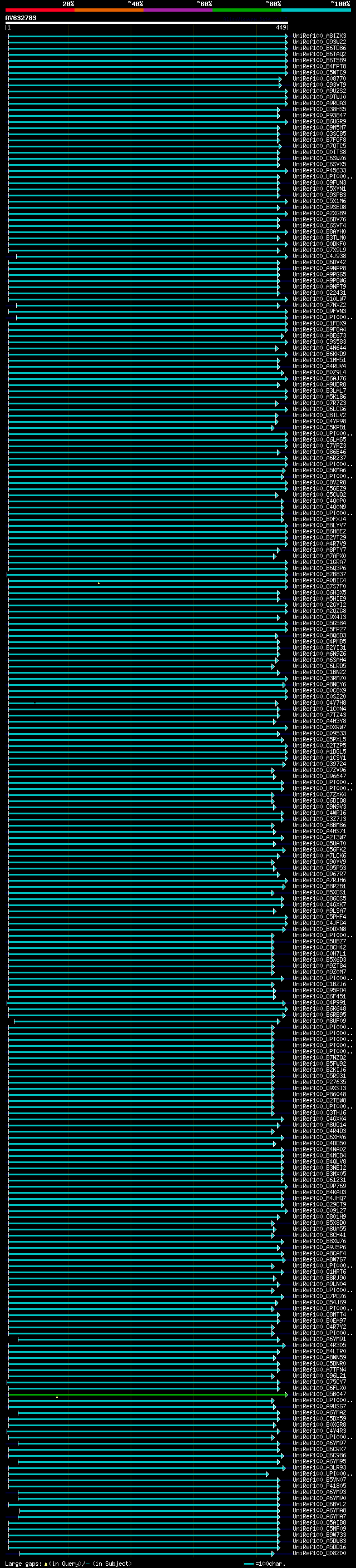
Task: Select hit label UniRef100_C5FP27
Action: (319, 630)
